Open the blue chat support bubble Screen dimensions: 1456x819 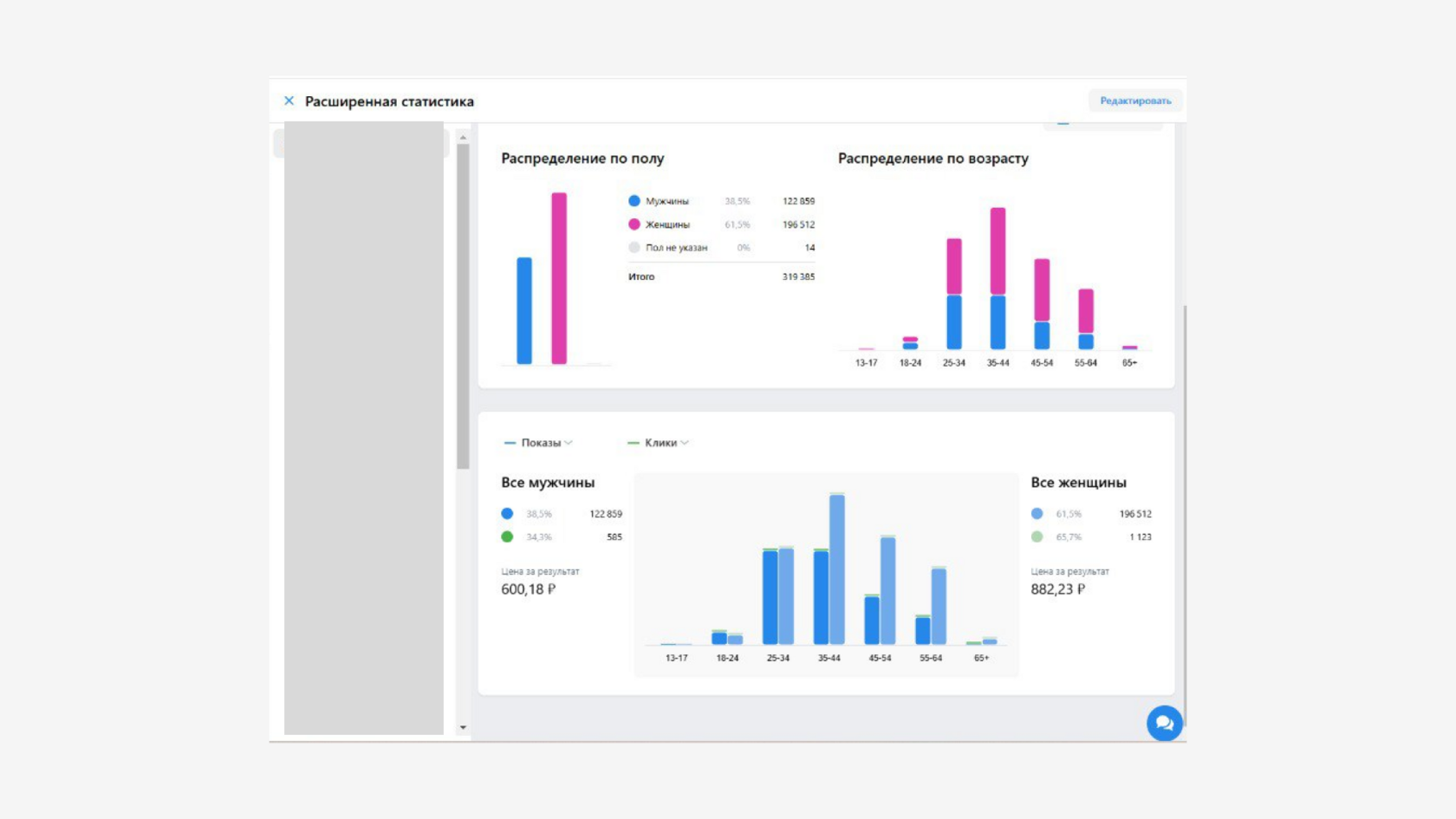(x=1164, y=723)
